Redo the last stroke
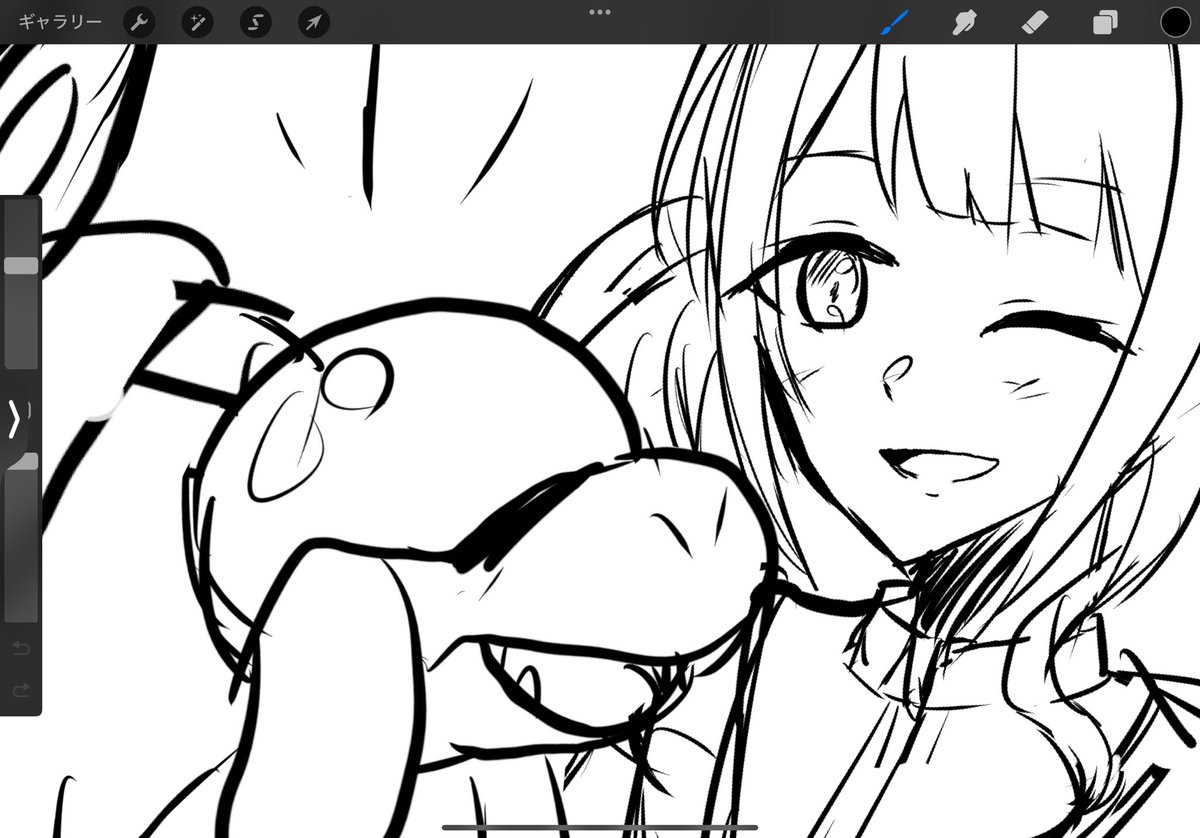1200x838 pixels. [21, 690]
